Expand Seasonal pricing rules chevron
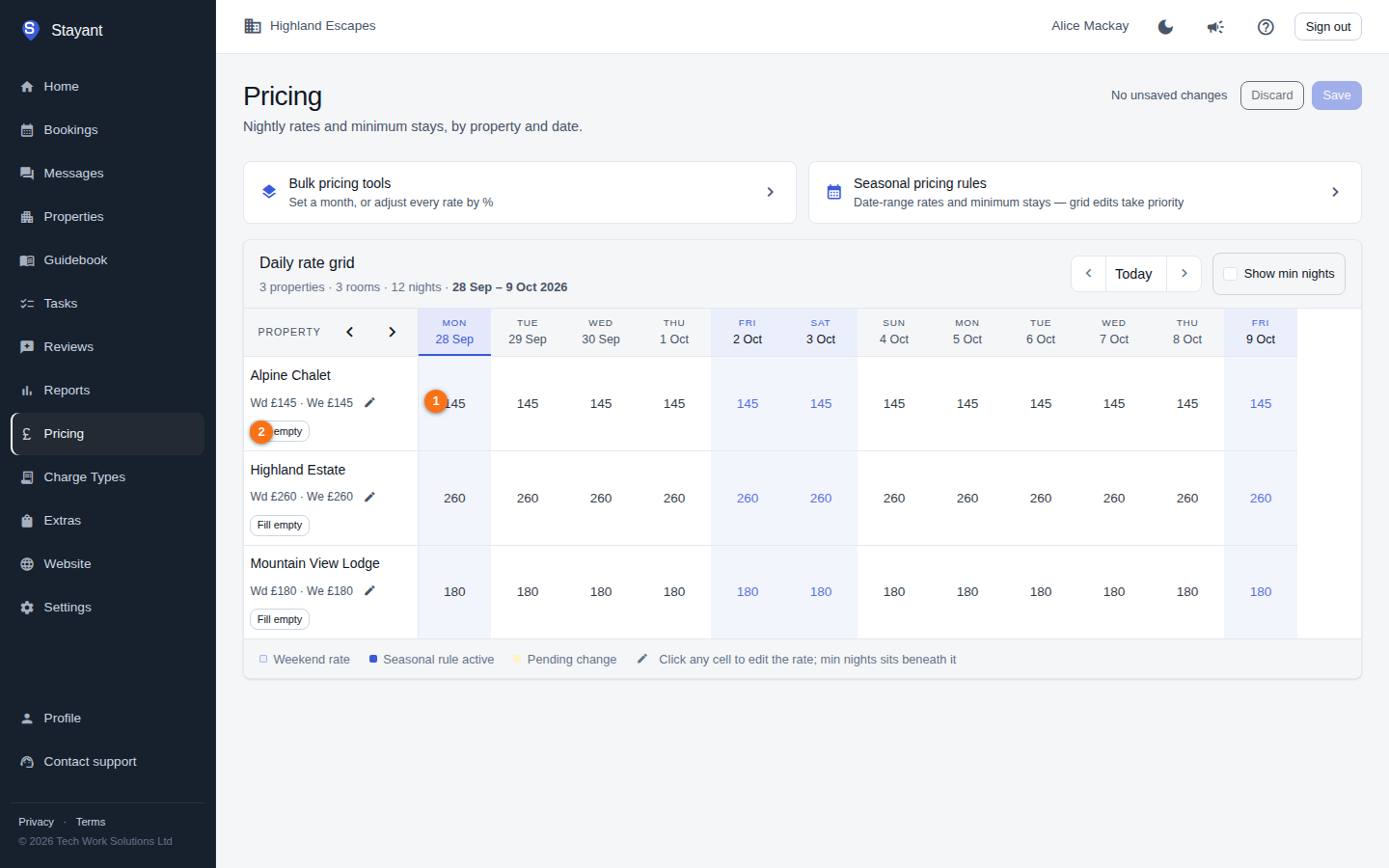Image resolution: width=1389 pixels, height=868 pixels. click(1335, 192)
